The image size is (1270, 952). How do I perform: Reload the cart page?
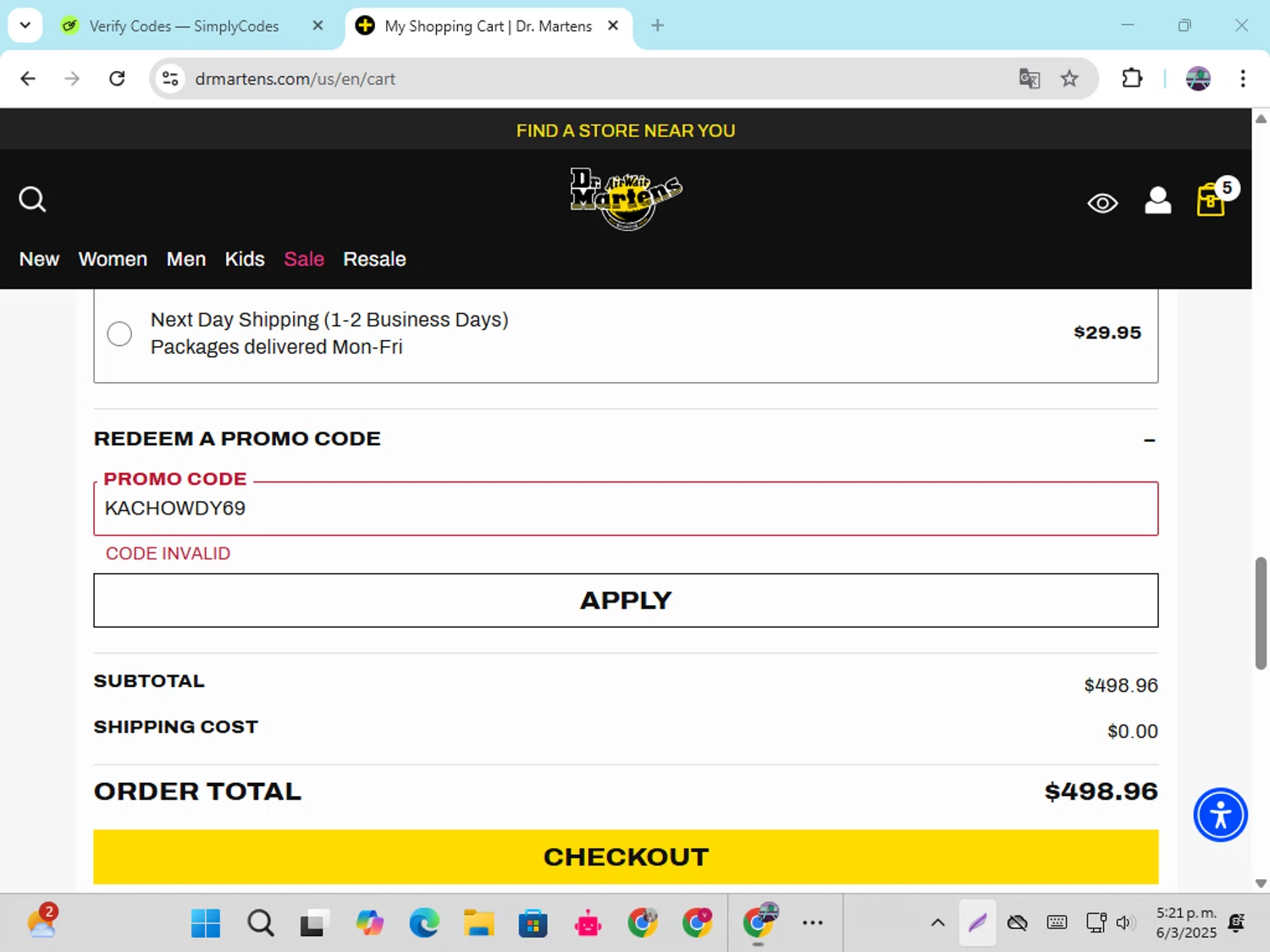pos(117,79)
